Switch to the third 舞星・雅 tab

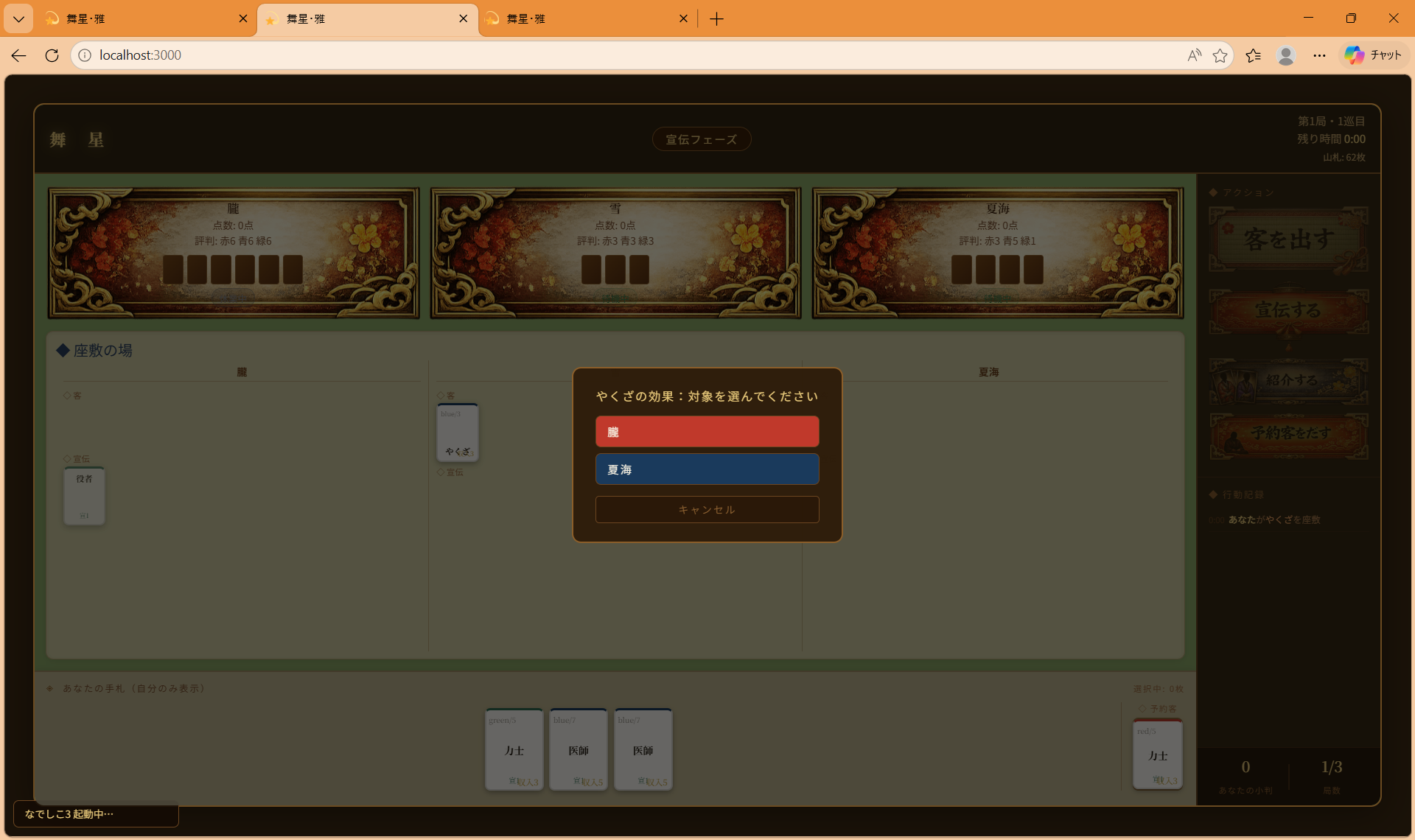coord(582,19)
